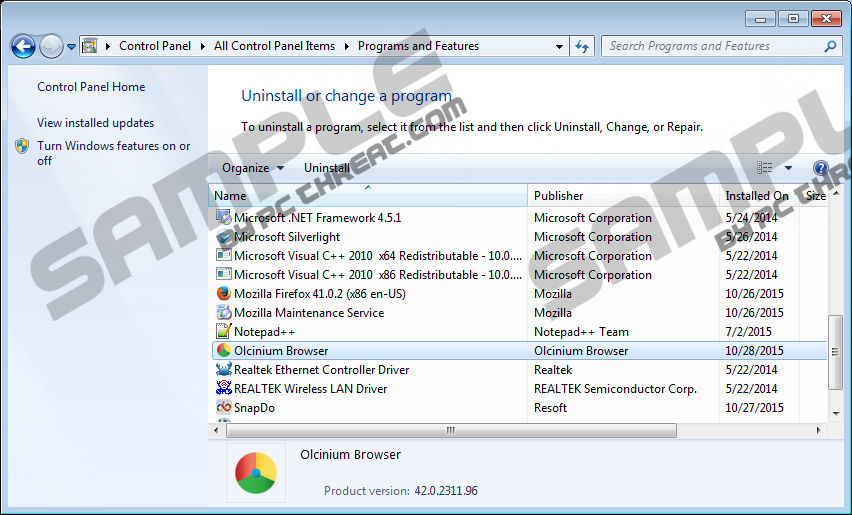This screenshot has width=852, height=515.
Task: Click the 10/28/2015 installed date
Action: pyautogui.click(x=754, y=351)
